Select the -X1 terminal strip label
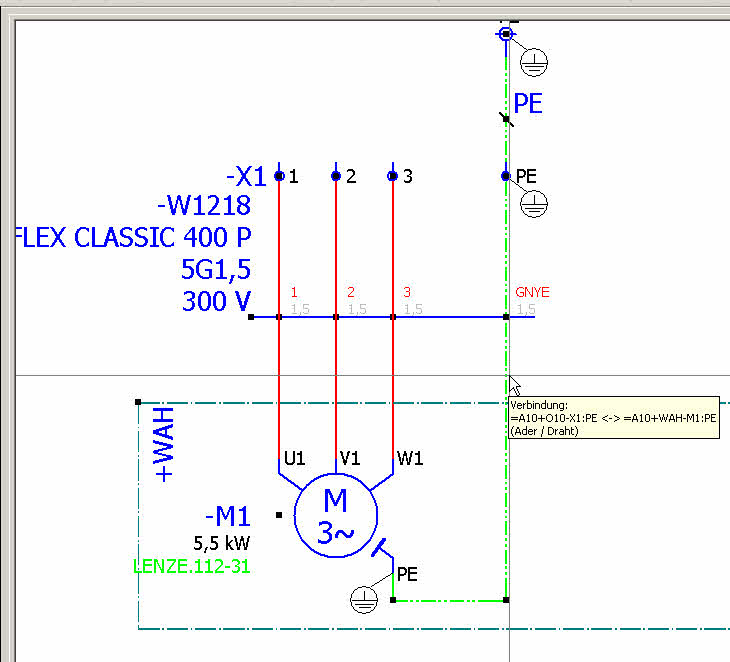Screen dimensions: 730x662 pos(246,177)
